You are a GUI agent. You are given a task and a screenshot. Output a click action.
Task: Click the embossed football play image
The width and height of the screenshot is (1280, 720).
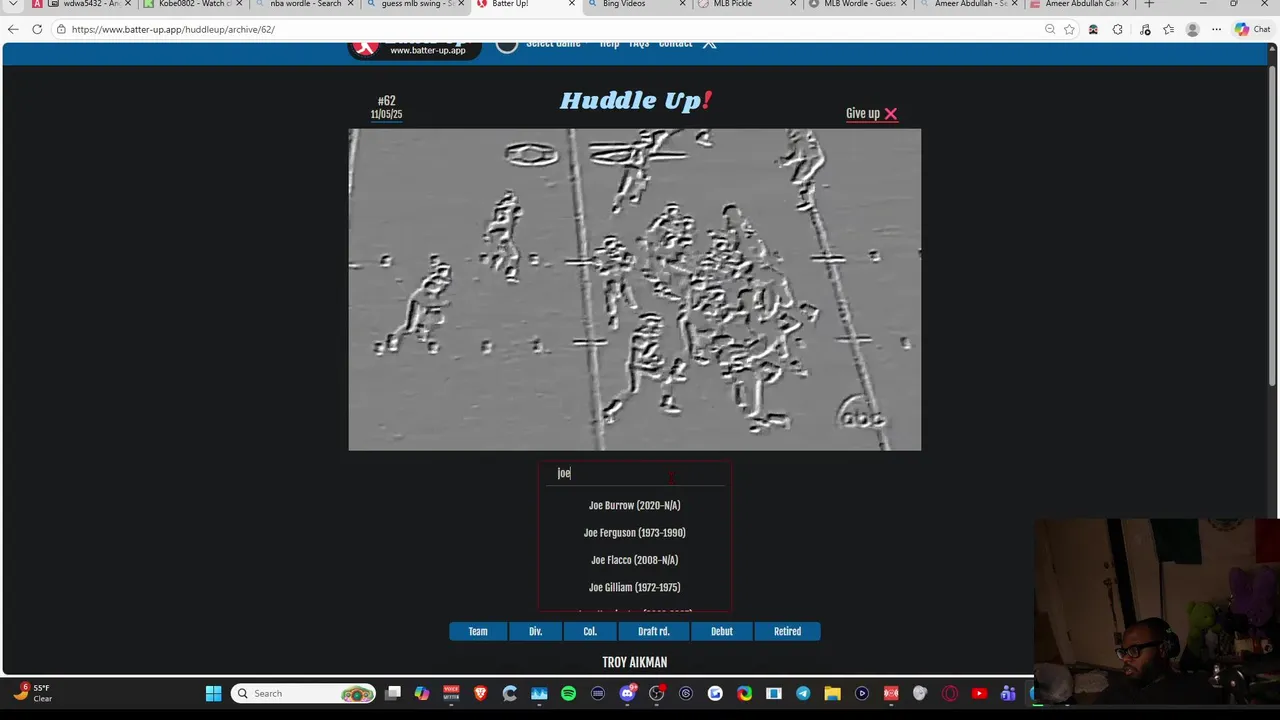(x=634, y=289)
